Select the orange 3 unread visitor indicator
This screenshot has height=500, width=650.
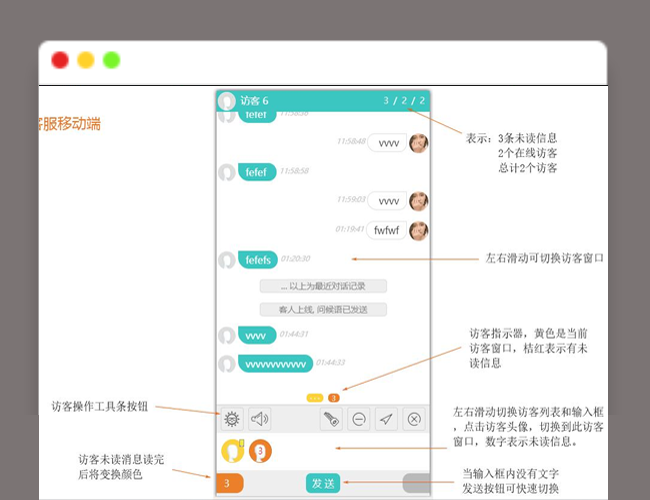334,398
